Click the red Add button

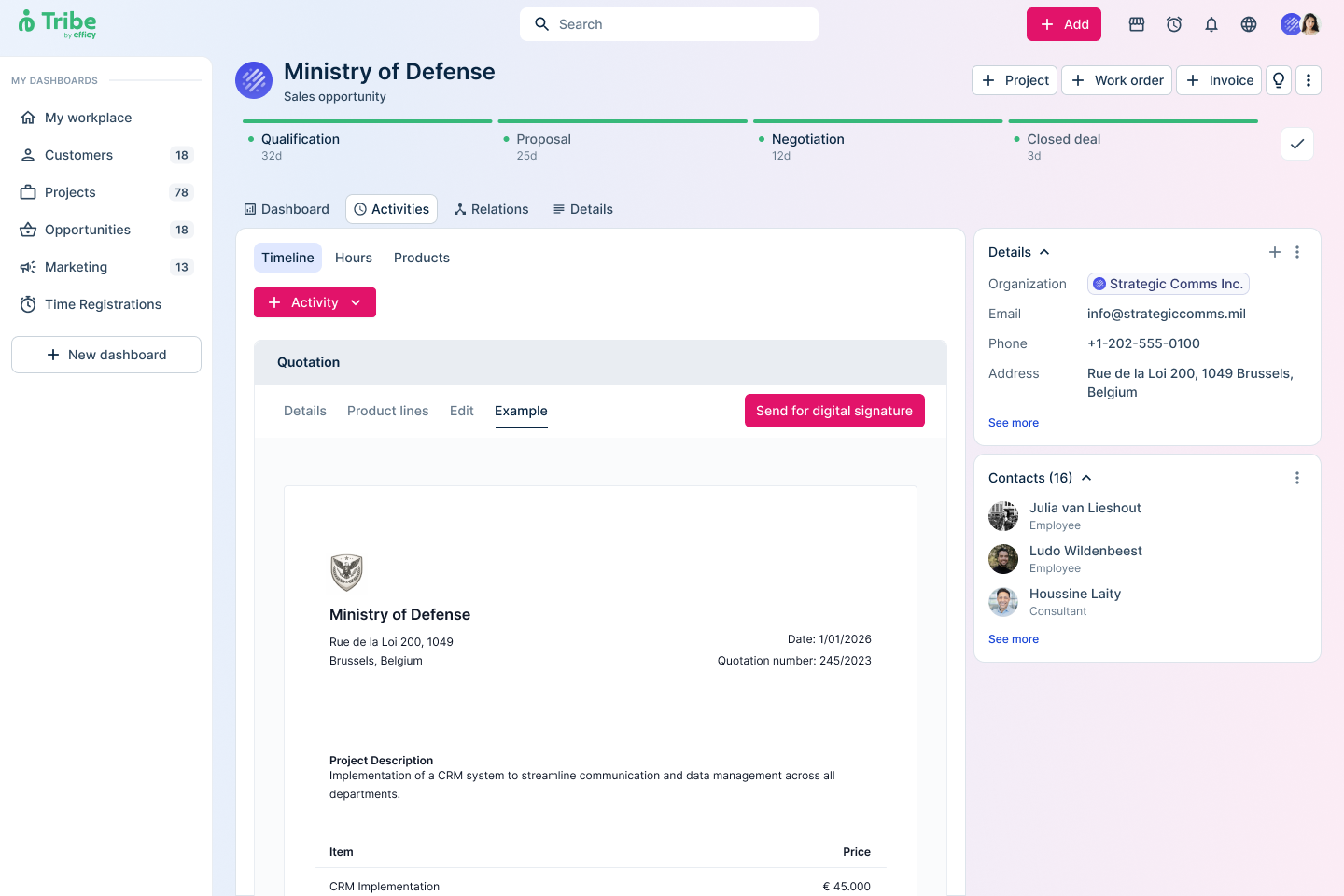pos(1064,24)
